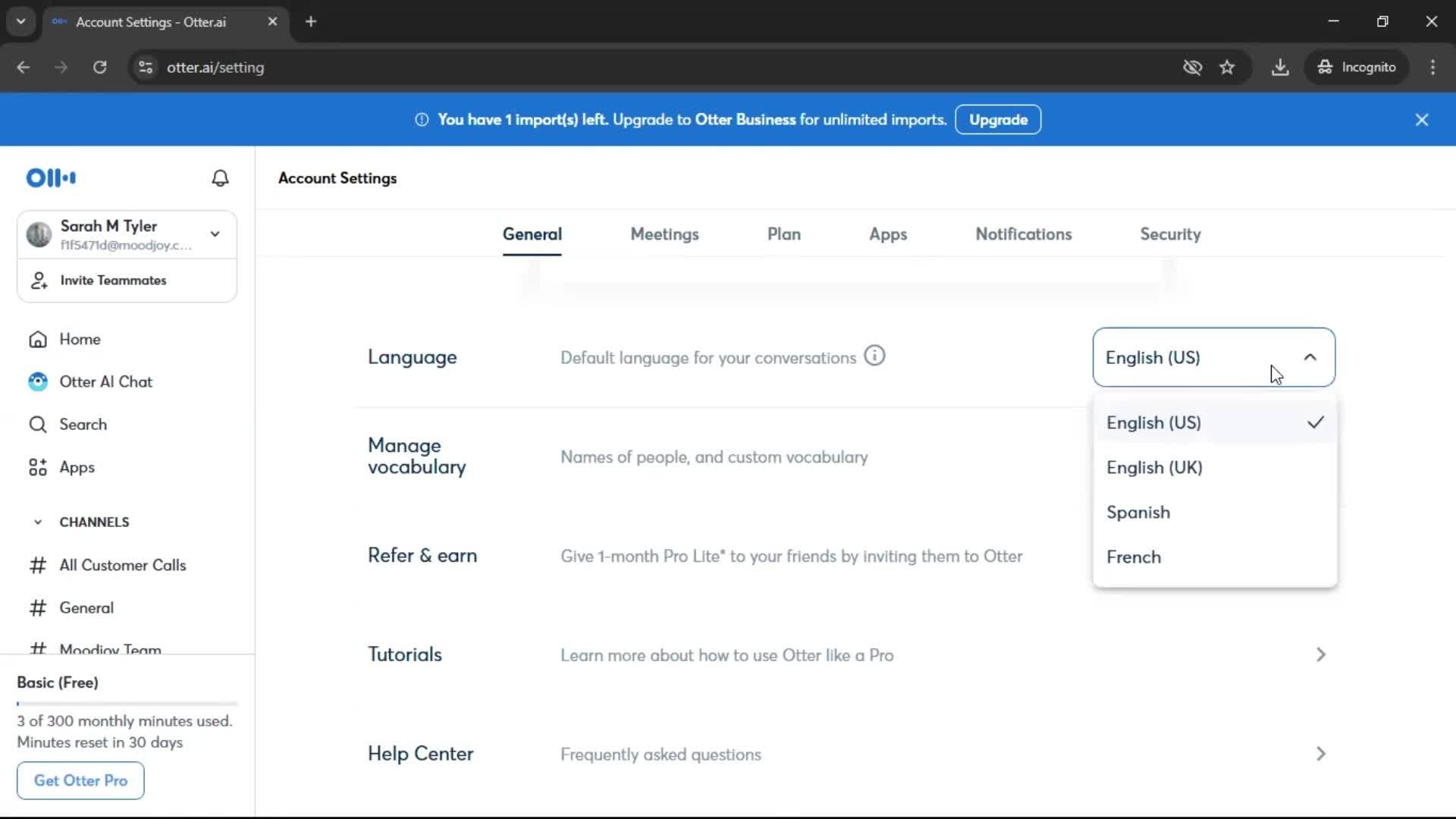
Task: Click the sidebar Apps grid icon
Action: pos(38,467)
